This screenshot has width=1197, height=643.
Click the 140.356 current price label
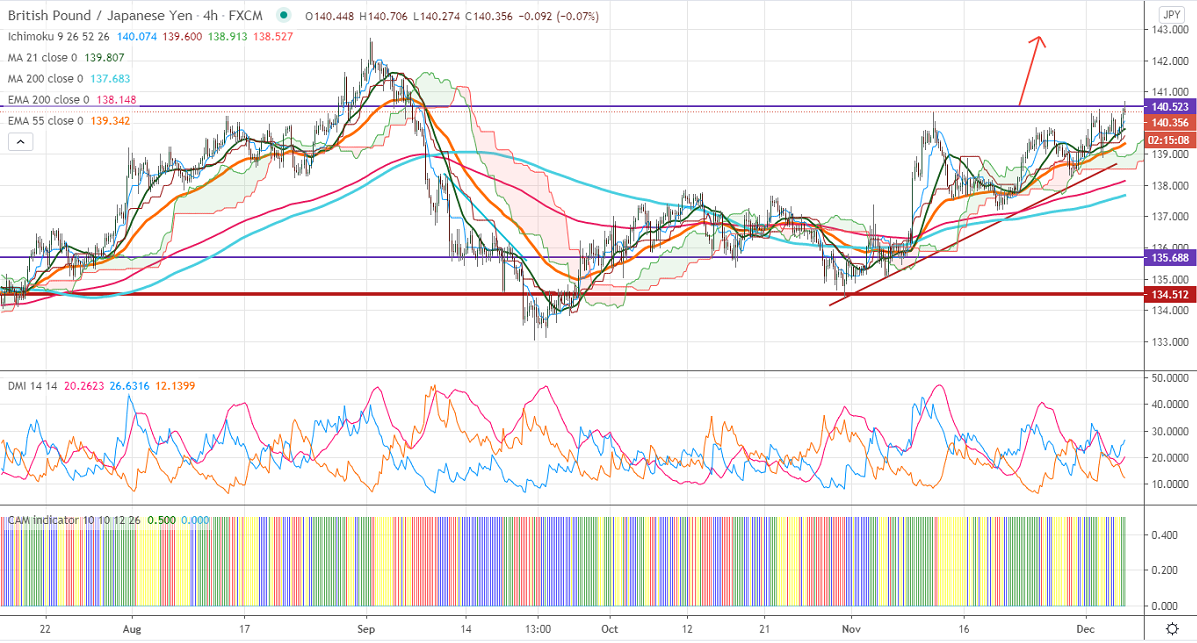click(1170, 123)
